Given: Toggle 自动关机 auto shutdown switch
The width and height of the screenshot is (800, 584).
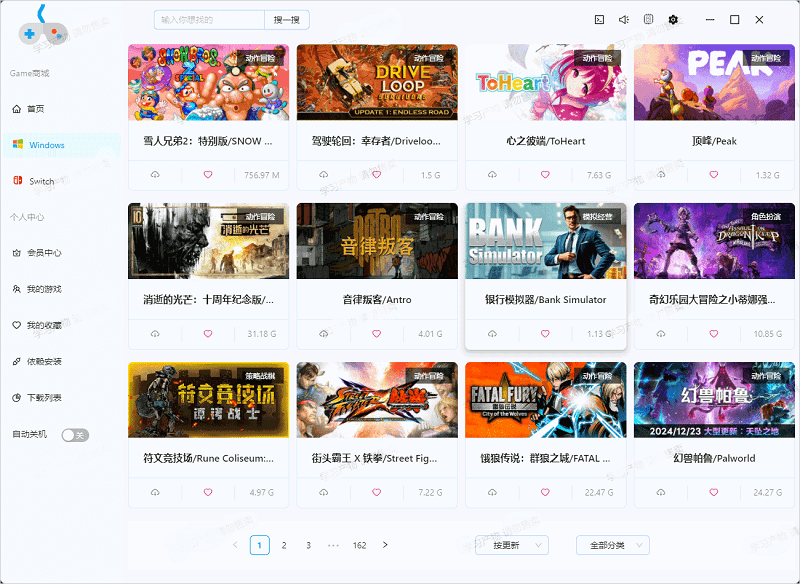Looking at the screenshot, I should pyautogui.click(x=76, y=435).
